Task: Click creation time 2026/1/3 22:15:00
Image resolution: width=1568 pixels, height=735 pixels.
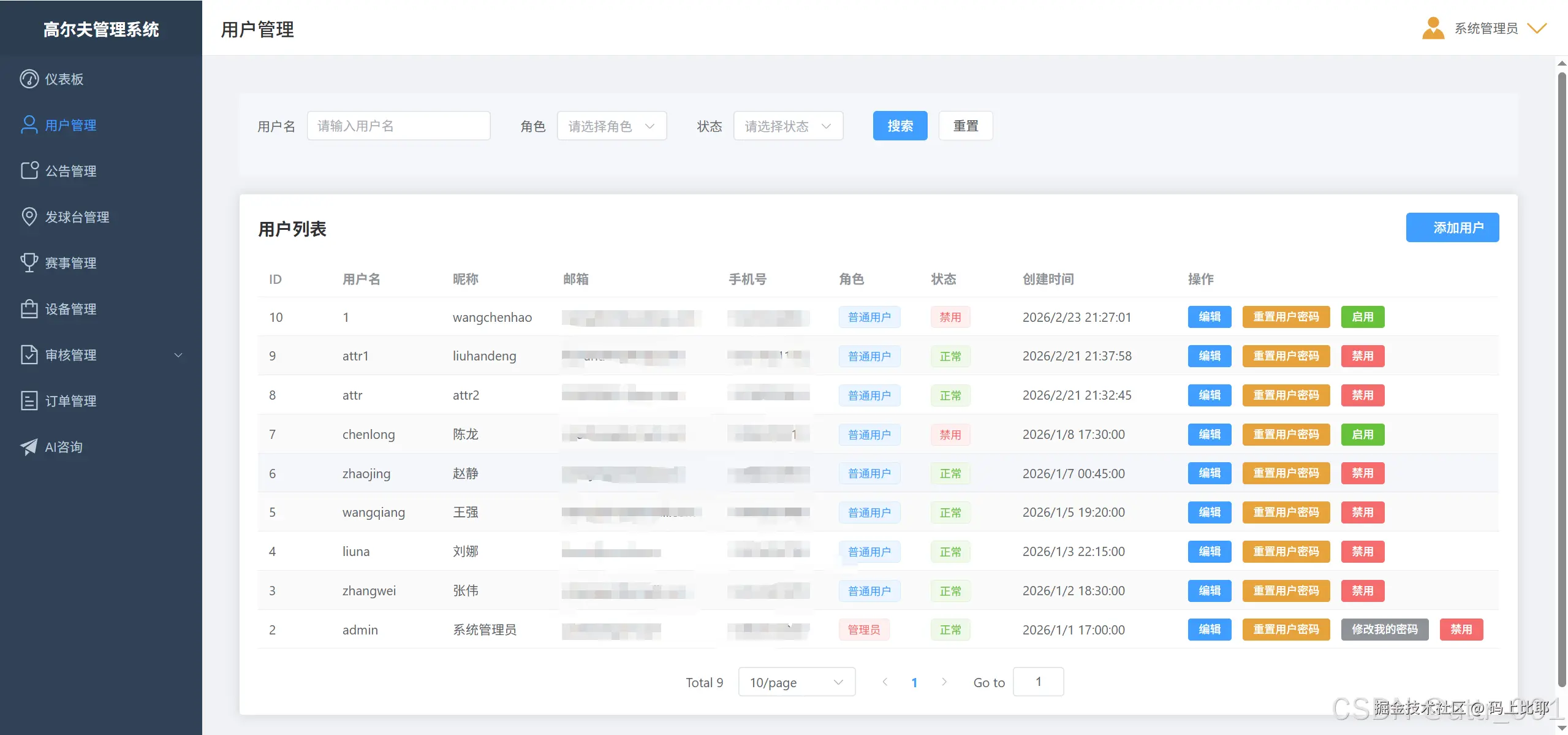Action: (x=1074, y=552)
